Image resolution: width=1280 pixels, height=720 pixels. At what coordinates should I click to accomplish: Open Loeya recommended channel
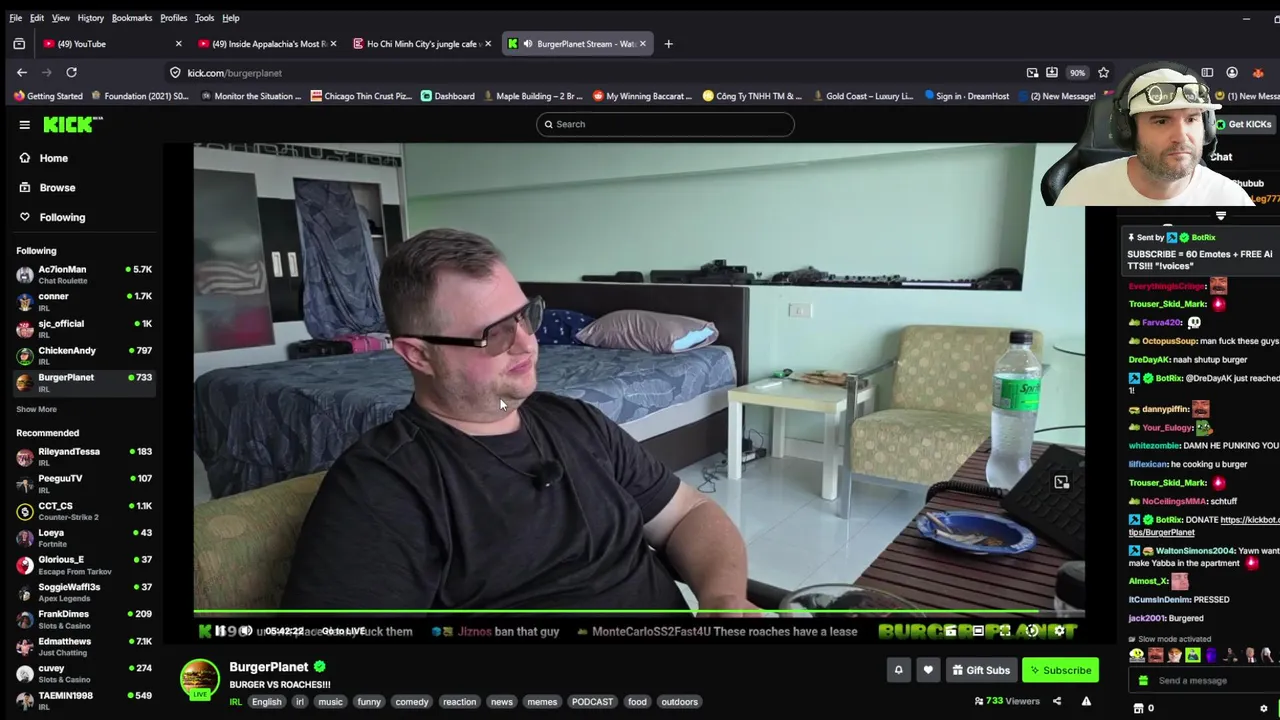[84, 538]
